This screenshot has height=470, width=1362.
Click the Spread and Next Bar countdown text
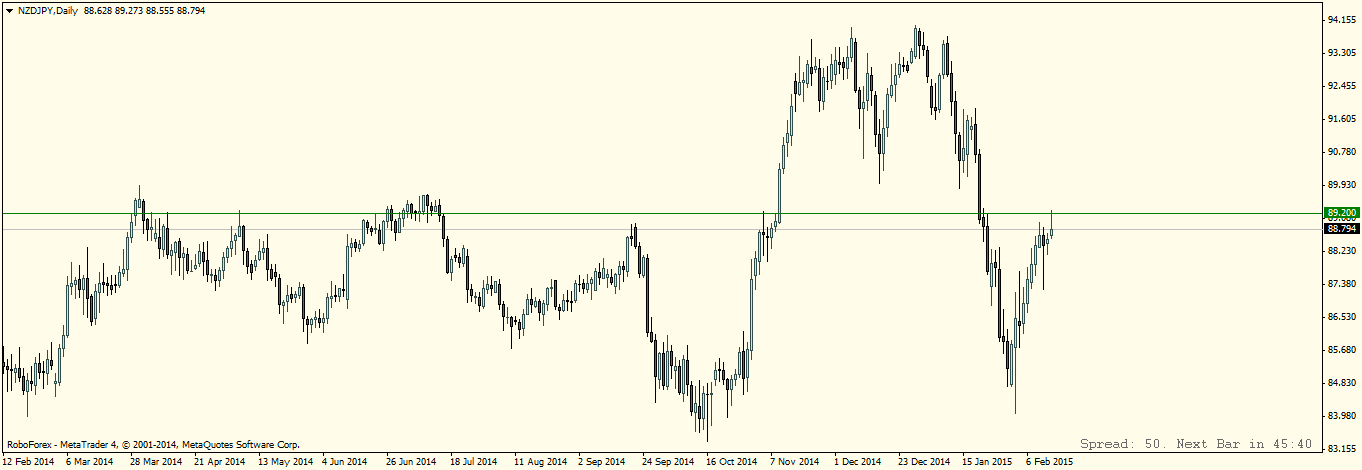click(1196, 443)
